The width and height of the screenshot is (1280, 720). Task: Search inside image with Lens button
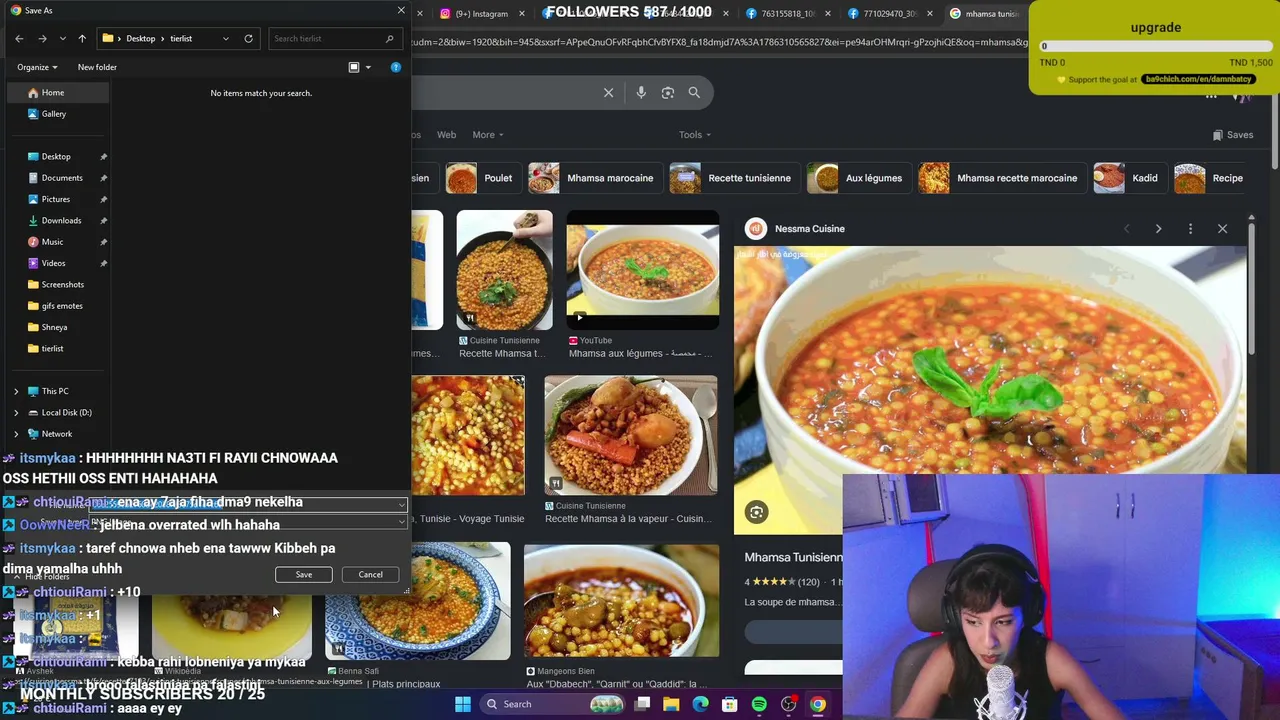(756, 513)
